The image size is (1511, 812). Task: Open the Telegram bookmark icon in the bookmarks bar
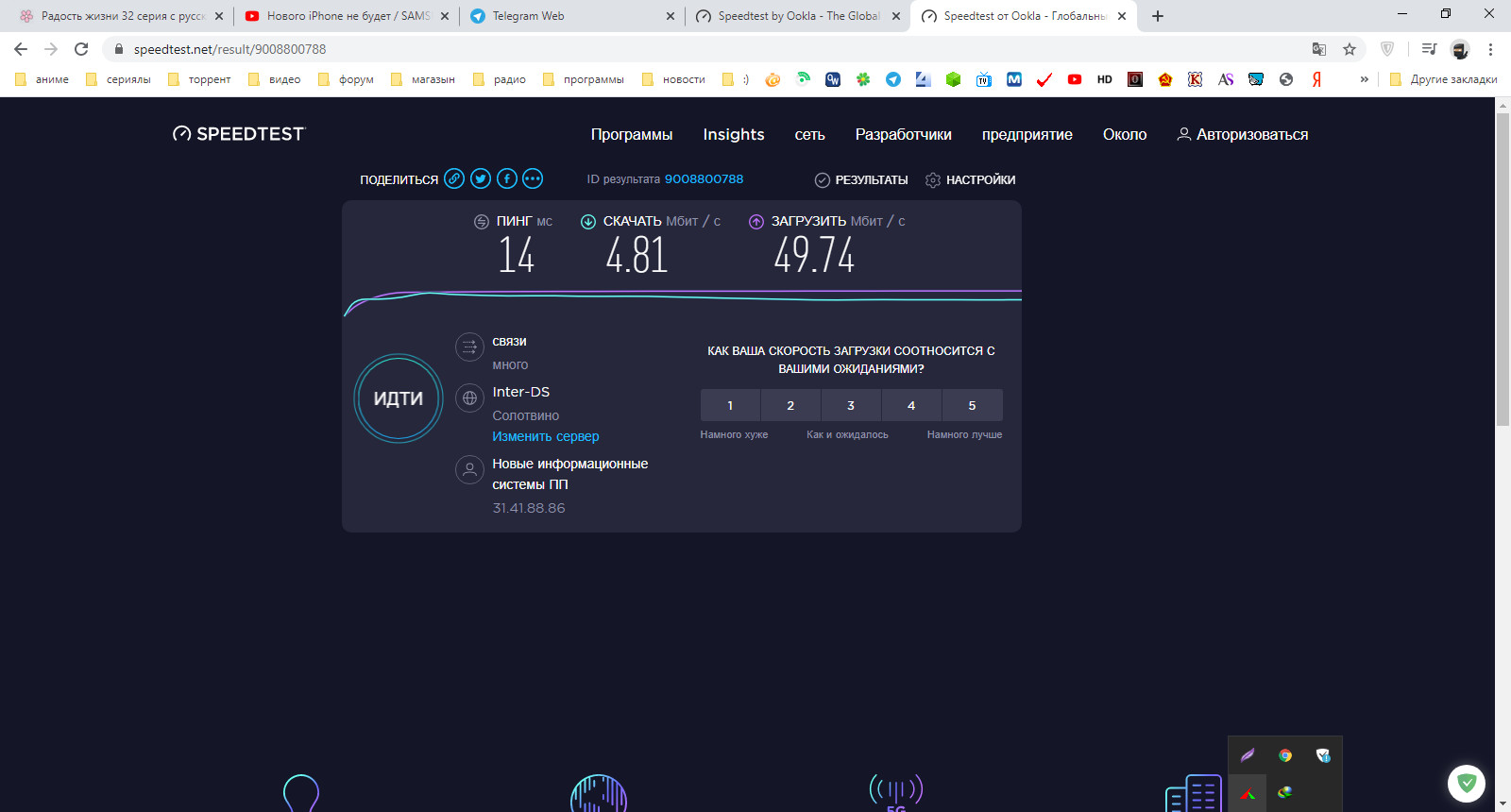coord(893,79)
